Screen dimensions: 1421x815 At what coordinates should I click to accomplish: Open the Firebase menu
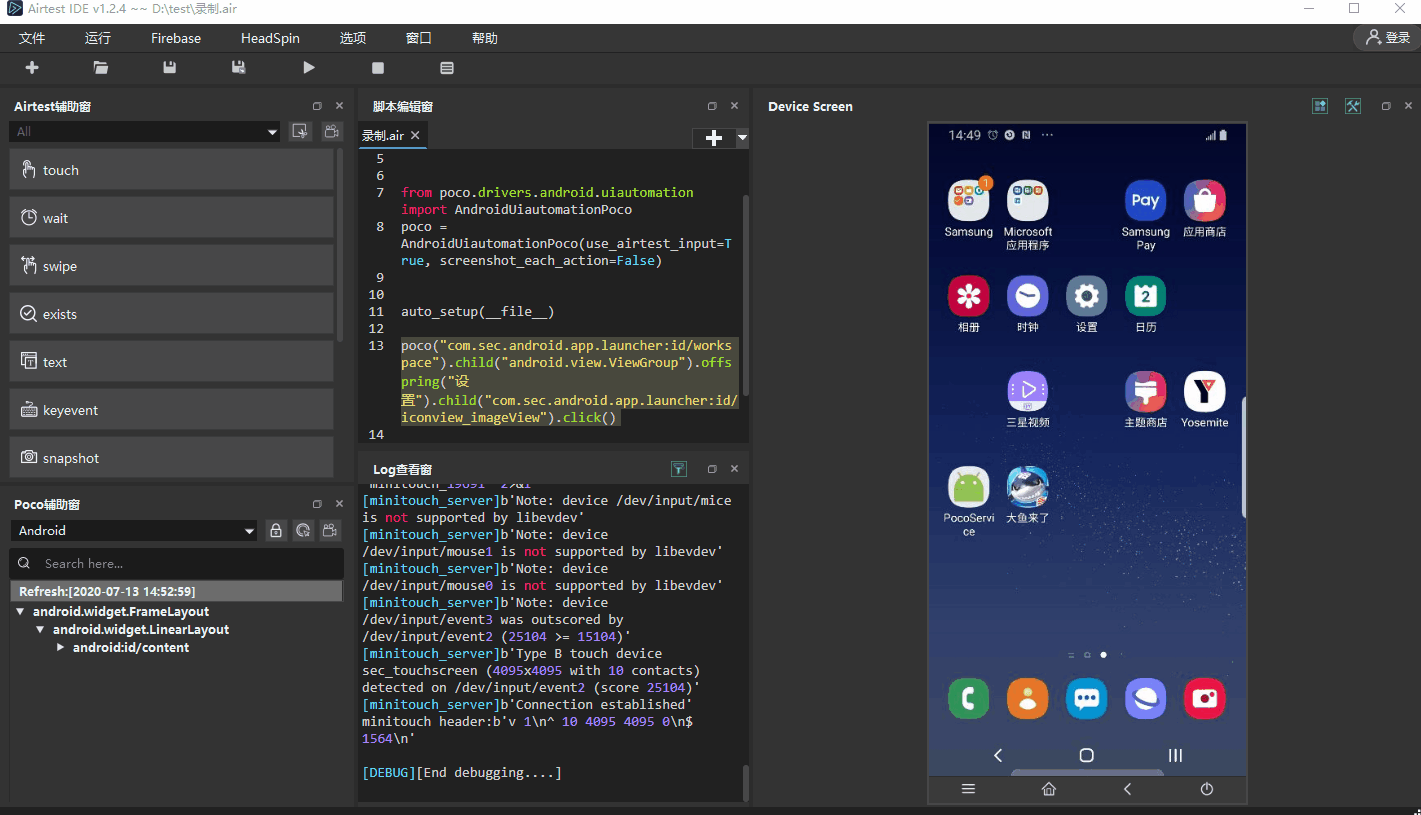176,38
